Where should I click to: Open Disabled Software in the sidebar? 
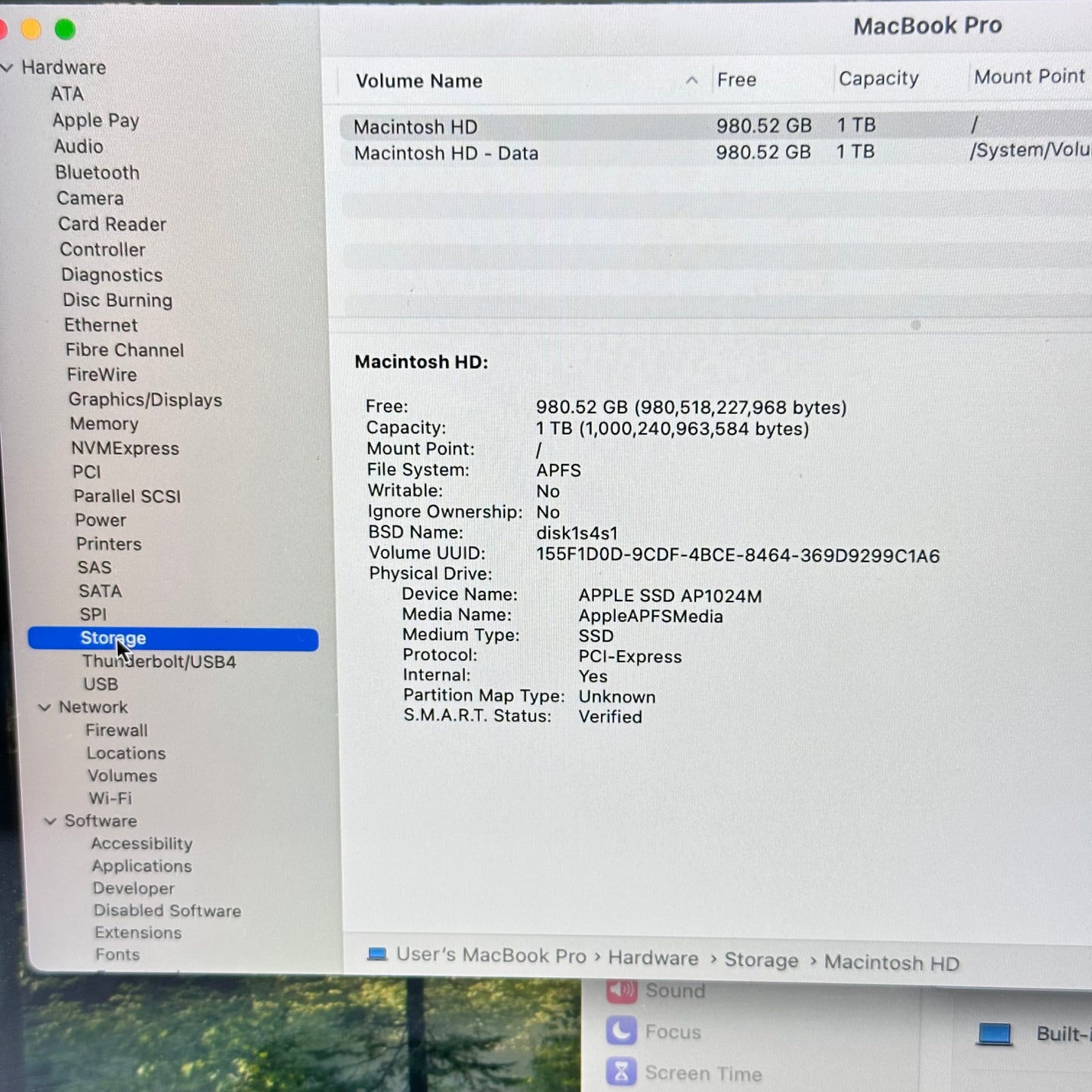(x=168, y=911)
